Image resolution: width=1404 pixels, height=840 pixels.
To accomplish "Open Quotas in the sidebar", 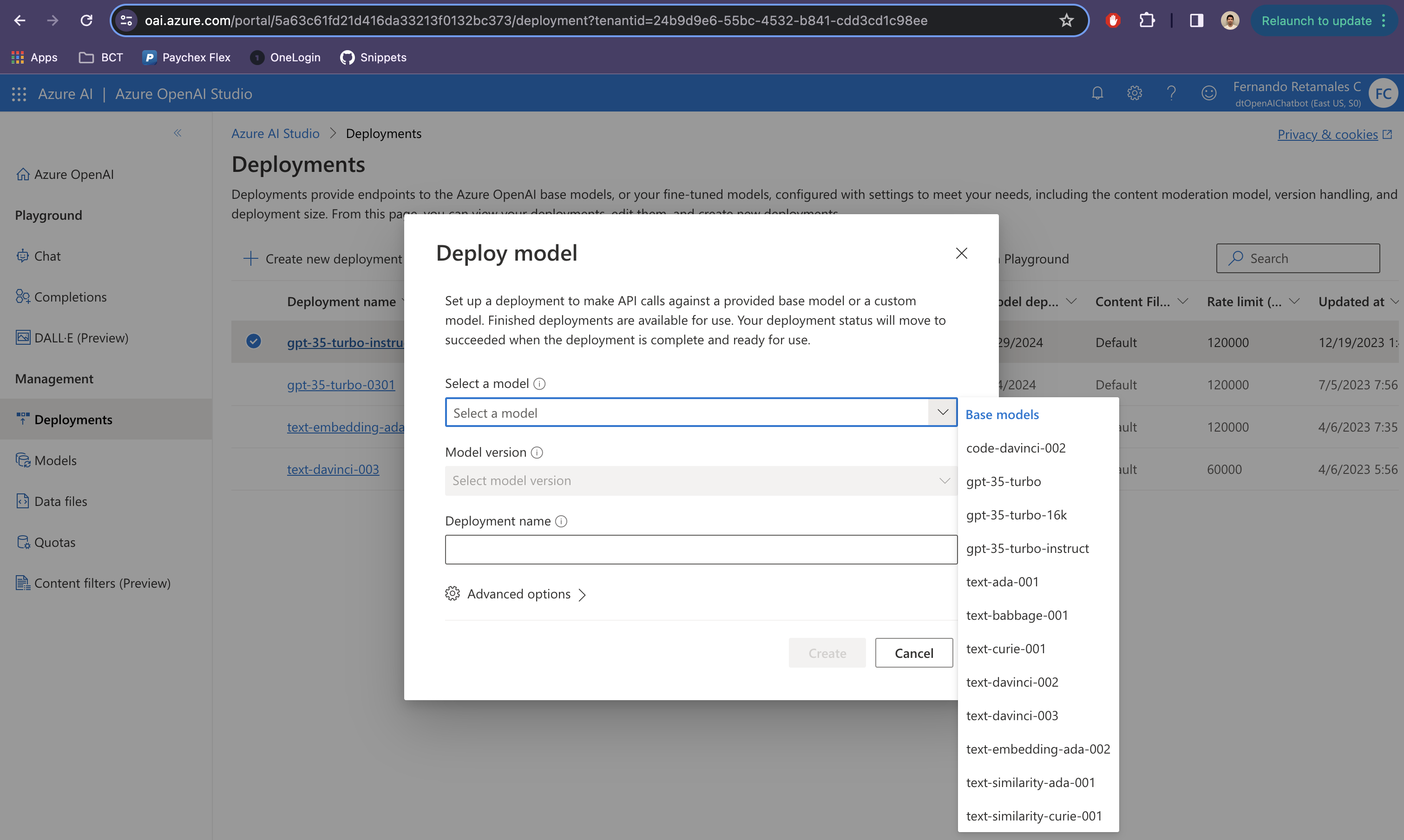I will (54, 542).
